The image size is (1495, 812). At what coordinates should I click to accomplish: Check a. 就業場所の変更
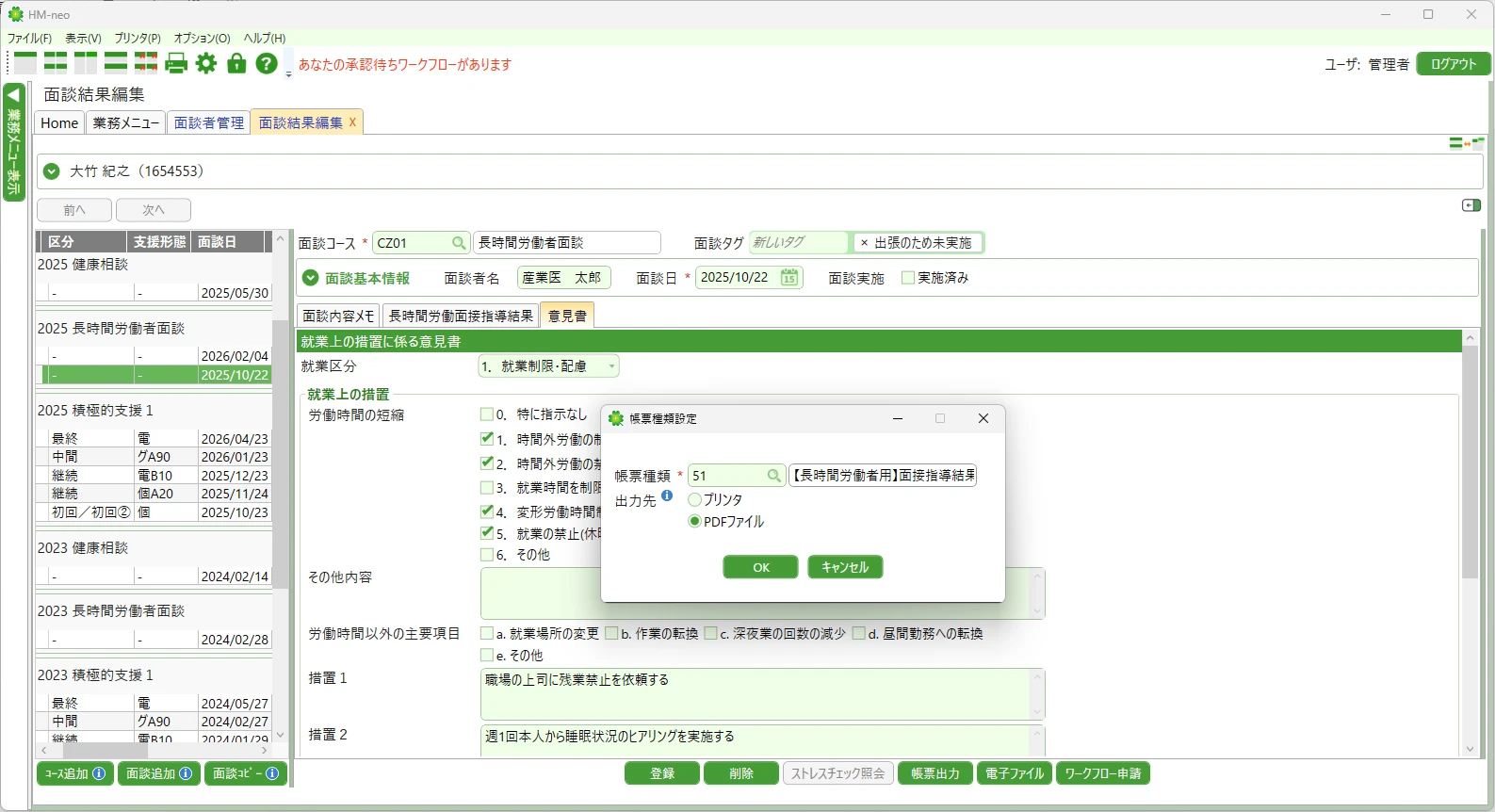487,634
